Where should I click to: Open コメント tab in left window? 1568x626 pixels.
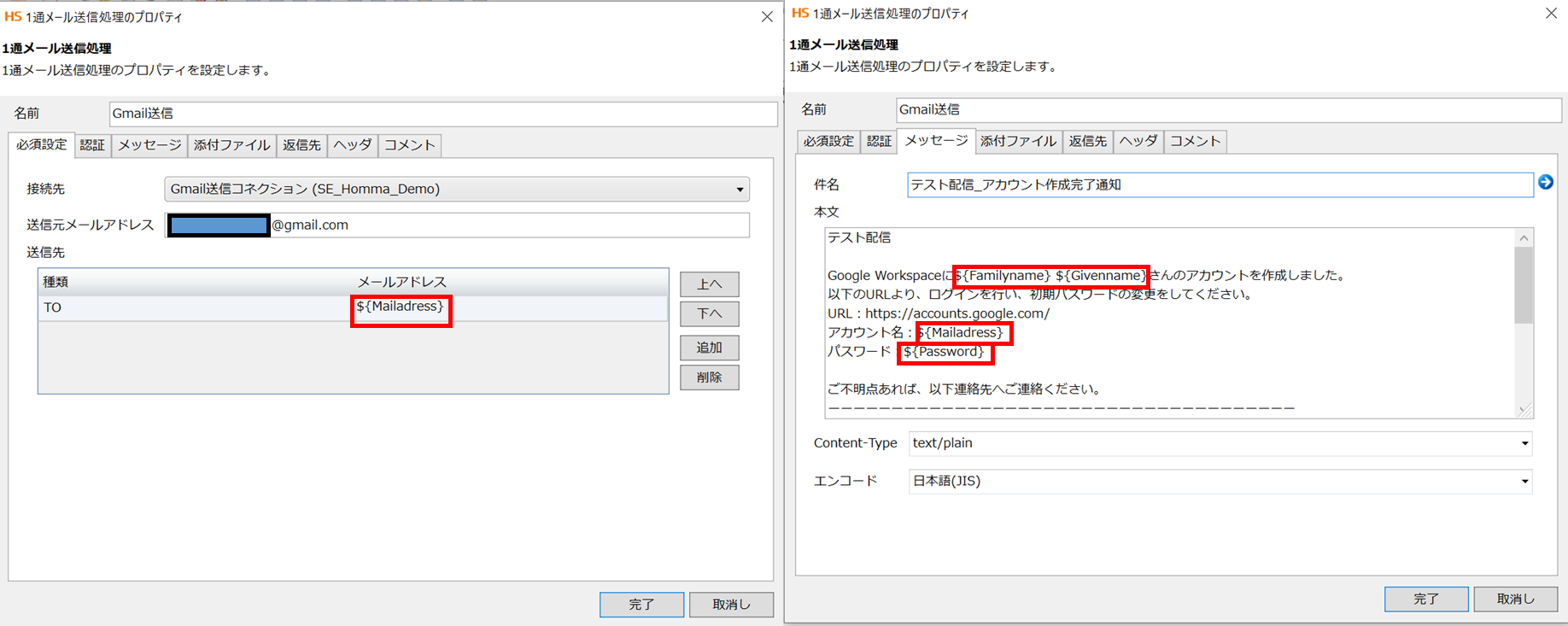click(410, 145)
